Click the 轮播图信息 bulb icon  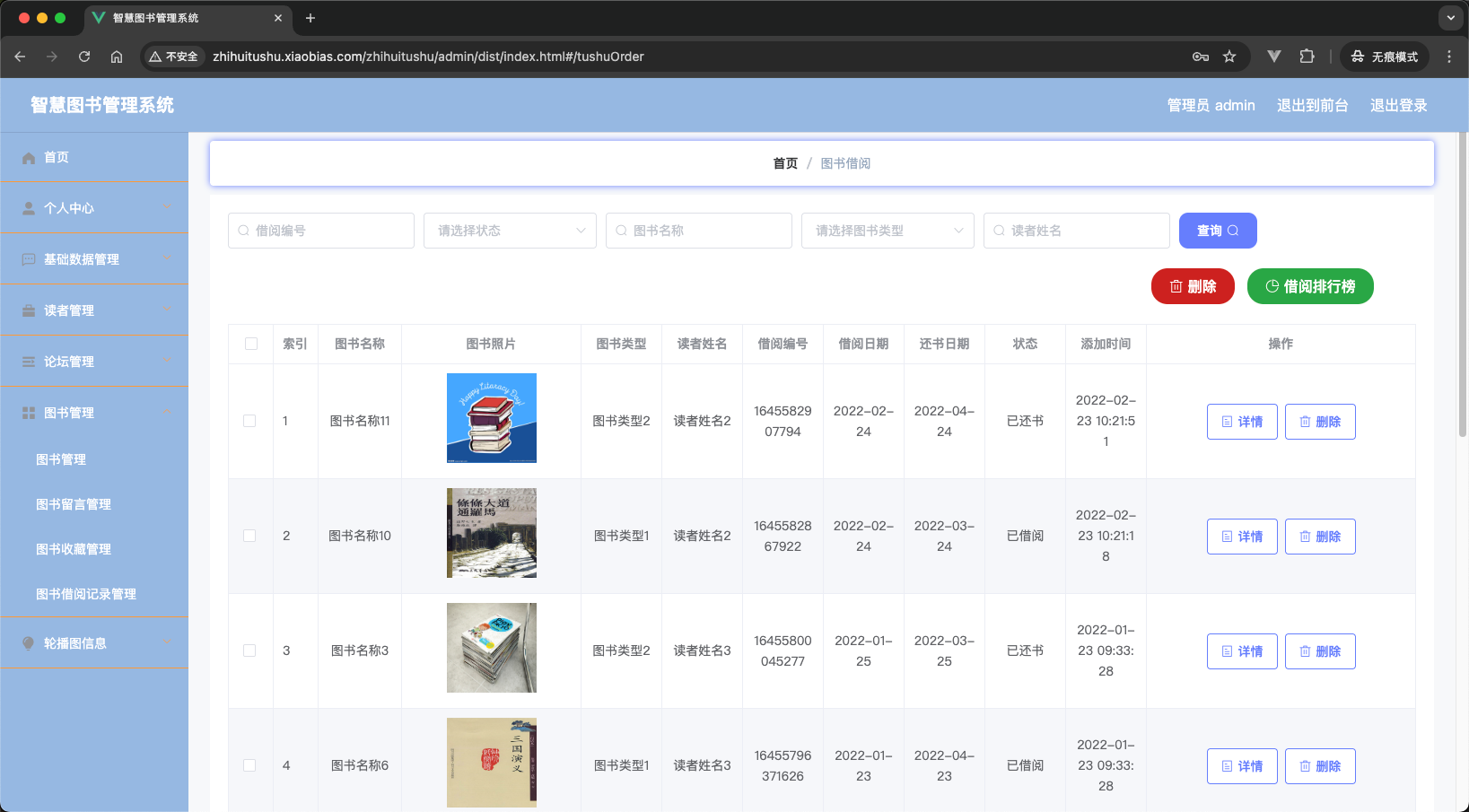[x=29, y=643]
